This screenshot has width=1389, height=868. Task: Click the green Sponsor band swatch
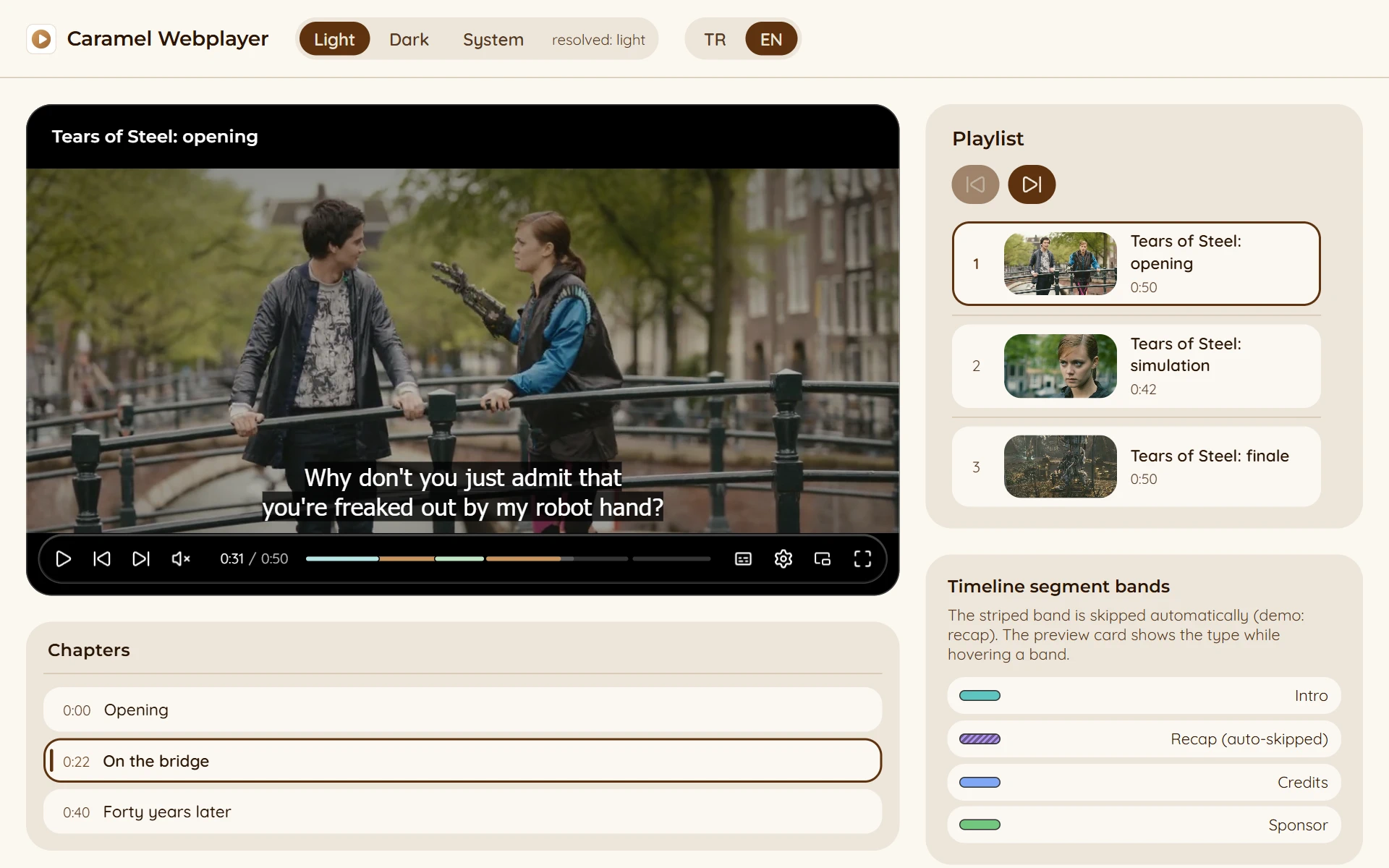tap(980, 825)
